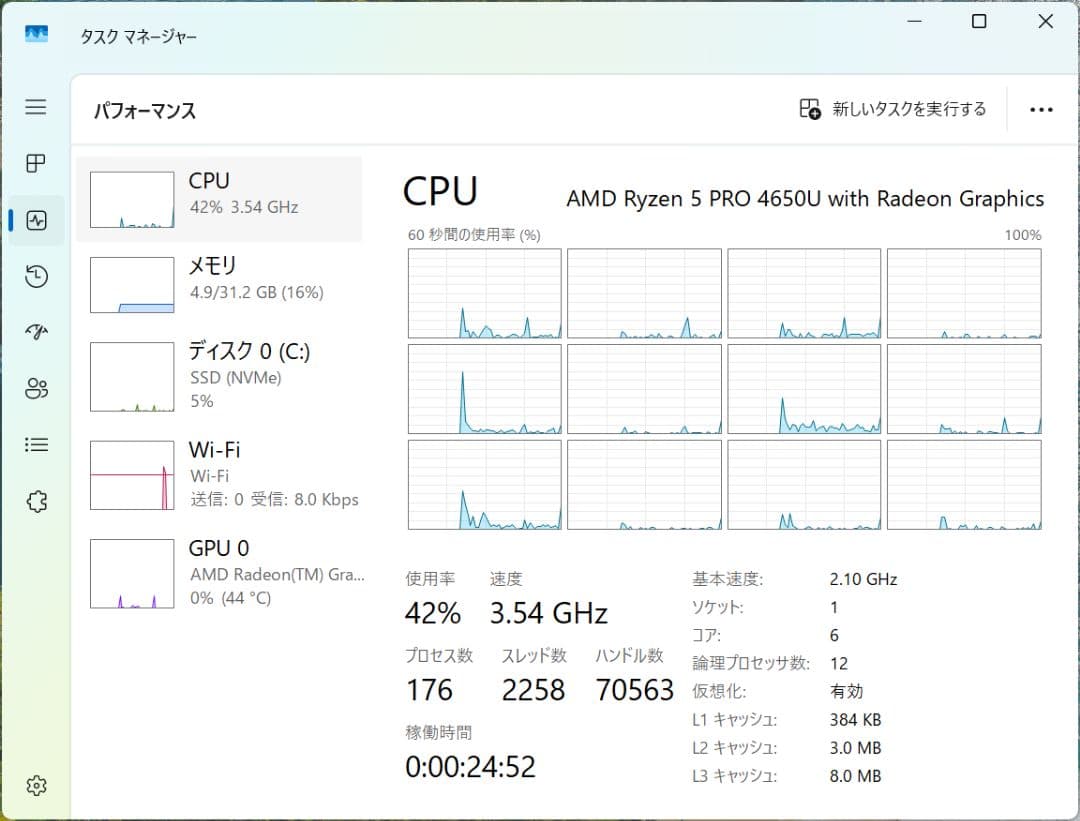Select the Performance monitor icon
The width and height of the screenshot is (1080, 821).
tap(36, 220)
